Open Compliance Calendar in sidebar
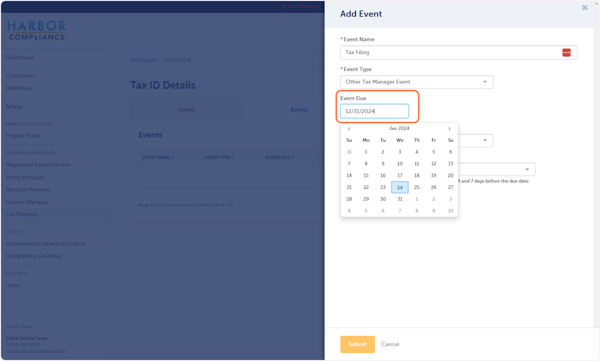This screenshot has width=600, height=361. 33,256
